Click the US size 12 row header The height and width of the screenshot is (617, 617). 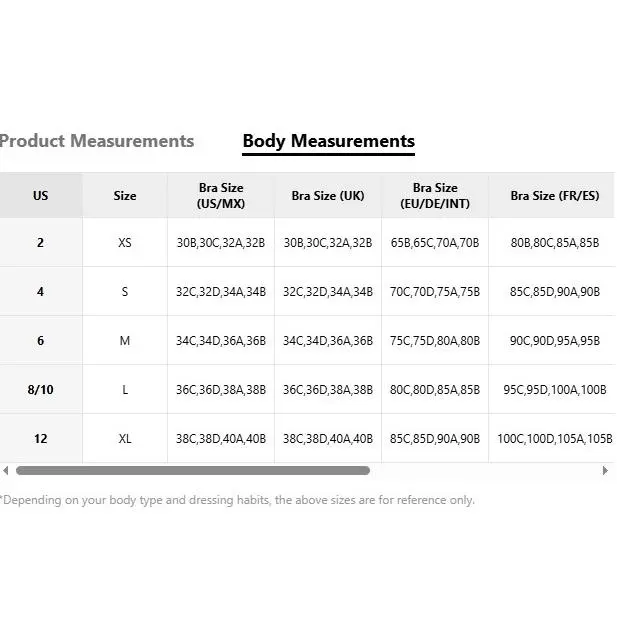(x=40, y=439)
